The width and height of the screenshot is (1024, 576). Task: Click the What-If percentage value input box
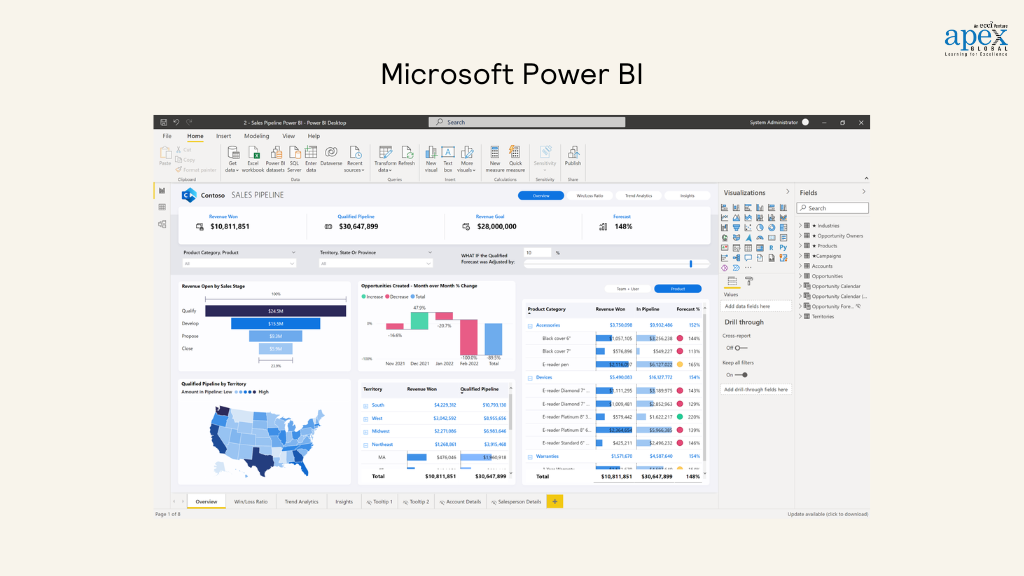(537, 253)
